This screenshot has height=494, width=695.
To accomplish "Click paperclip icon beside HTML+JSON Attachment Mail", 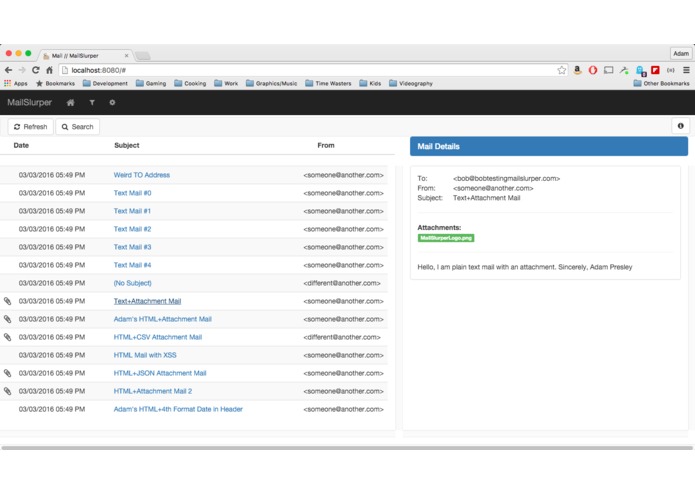I will 8,373.
